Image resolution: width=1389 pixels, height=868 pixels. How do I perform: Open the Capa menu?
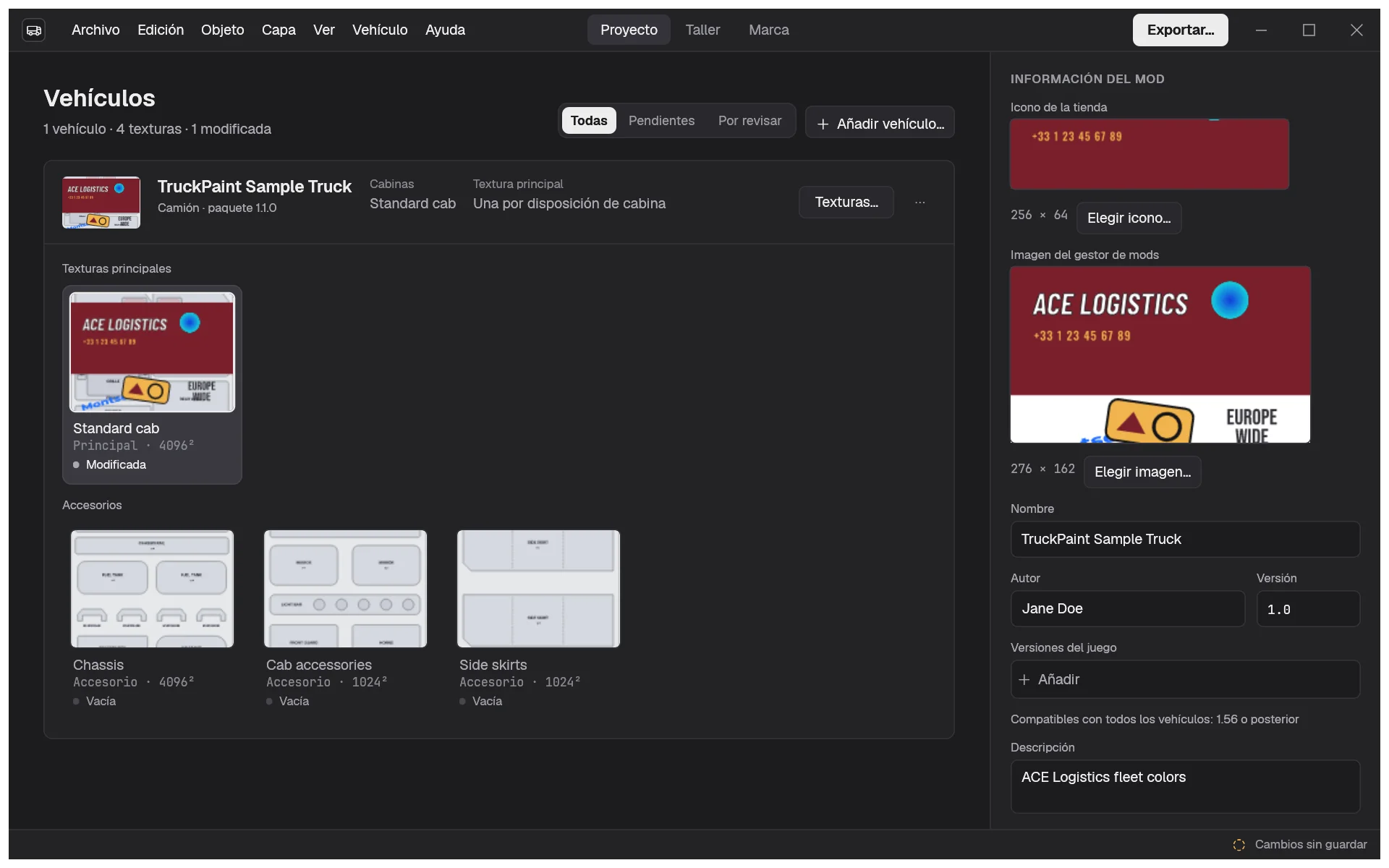[x=279, y=30]
